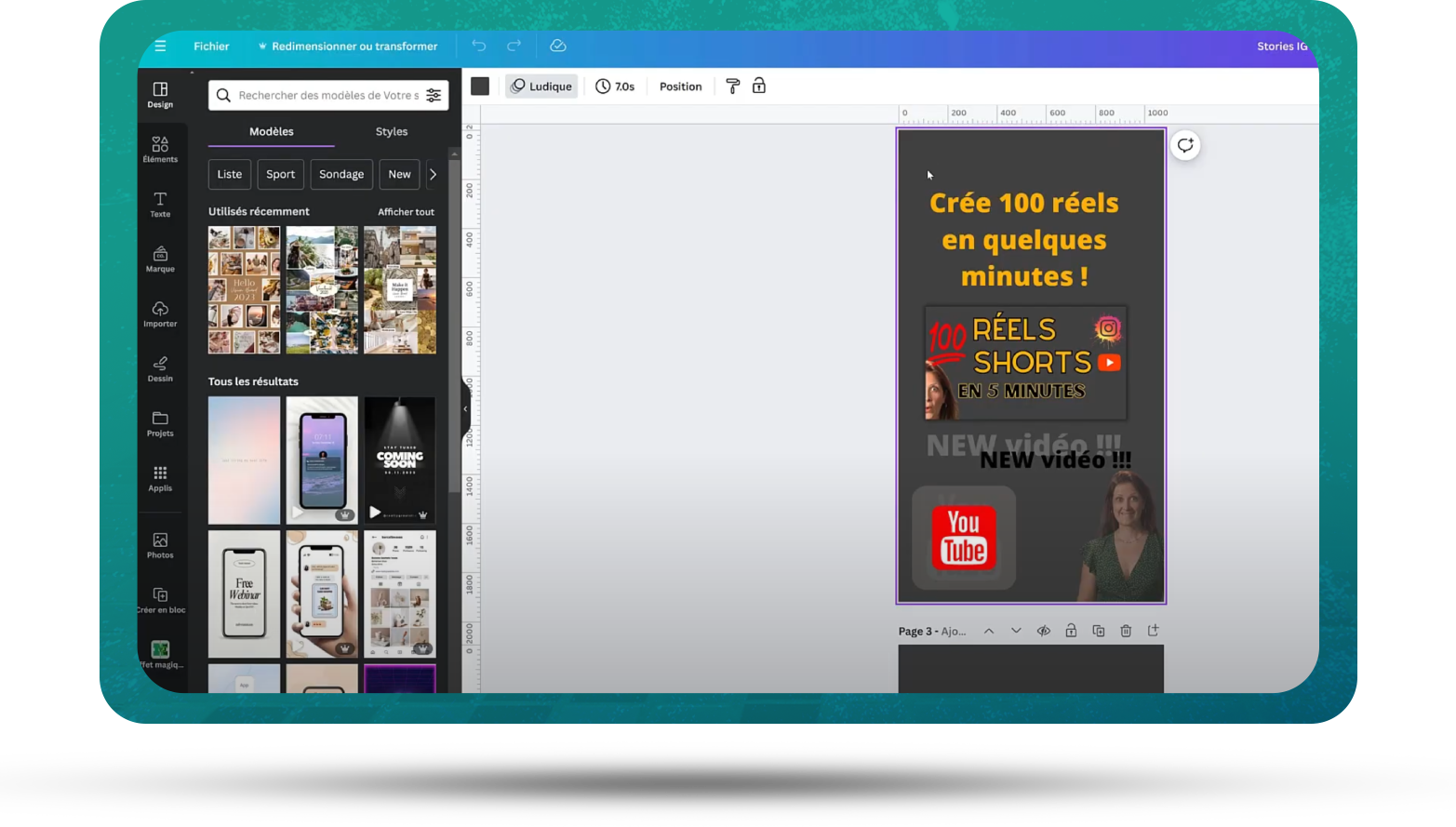Choose the Hello 2023 collage template
Image resolution: width=1456 pixels, height=827 pixels.
[x=244, y=290]
